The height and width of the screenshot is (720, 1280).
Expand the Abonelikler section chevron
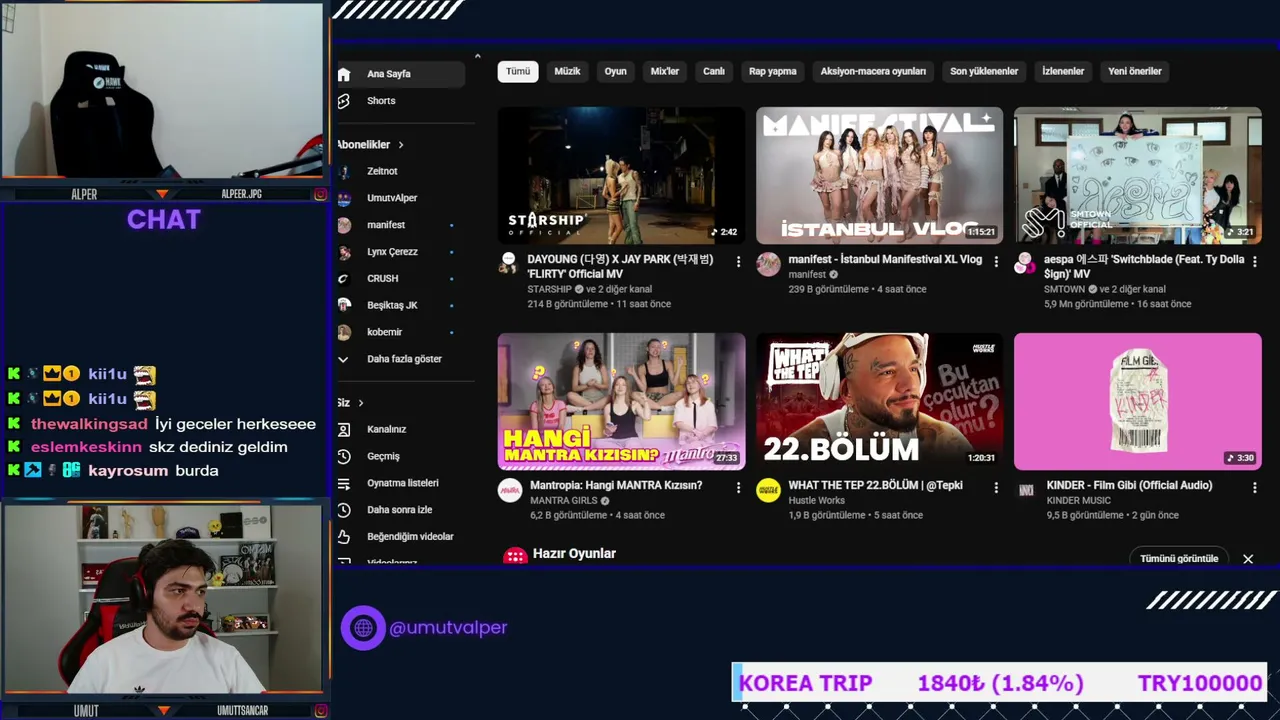tap(401, 145)
